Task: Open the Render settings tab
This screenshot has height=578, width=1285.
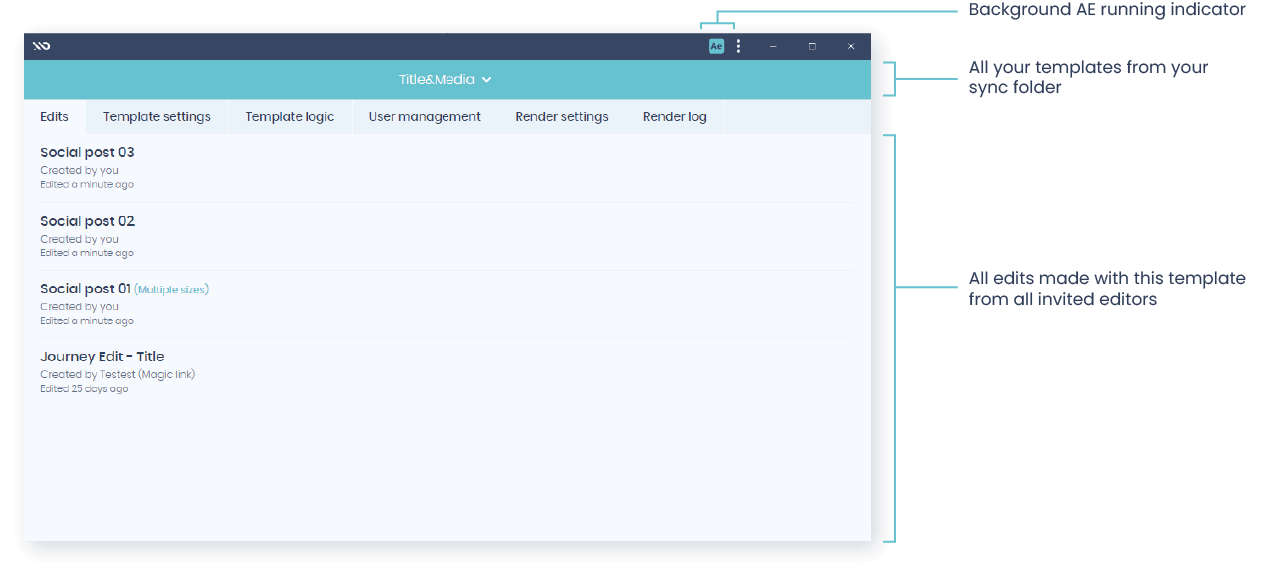Action: [562, 117]
